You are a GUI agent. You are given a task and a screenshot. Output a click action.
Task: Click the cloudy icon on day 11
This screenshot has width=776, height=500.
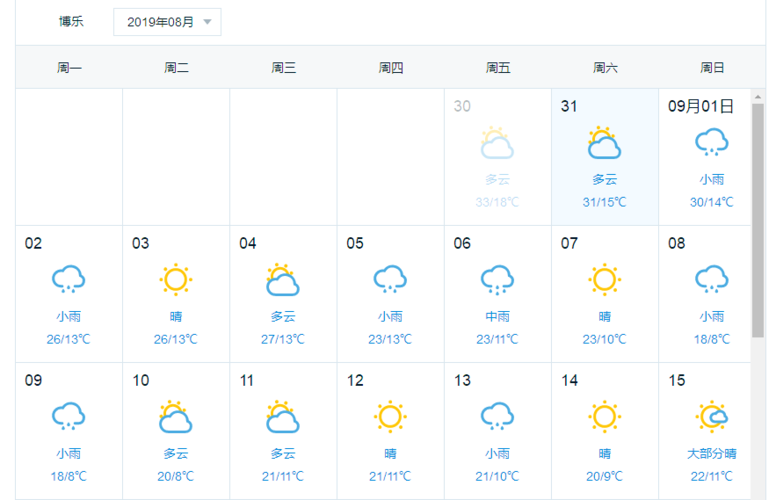283,417
